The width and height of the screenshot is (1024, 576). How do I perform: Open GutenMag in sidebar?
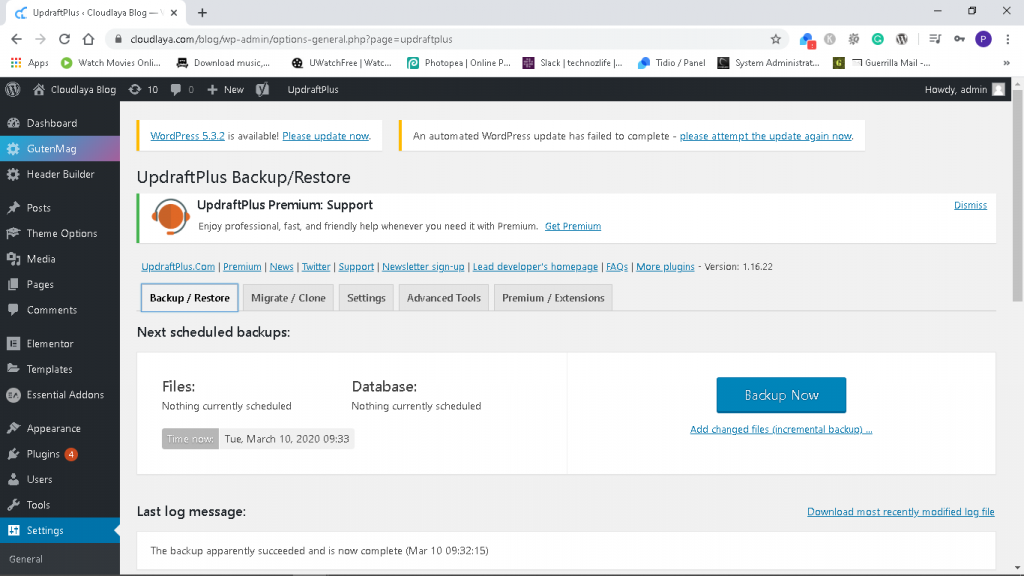[x=60, y=148]
